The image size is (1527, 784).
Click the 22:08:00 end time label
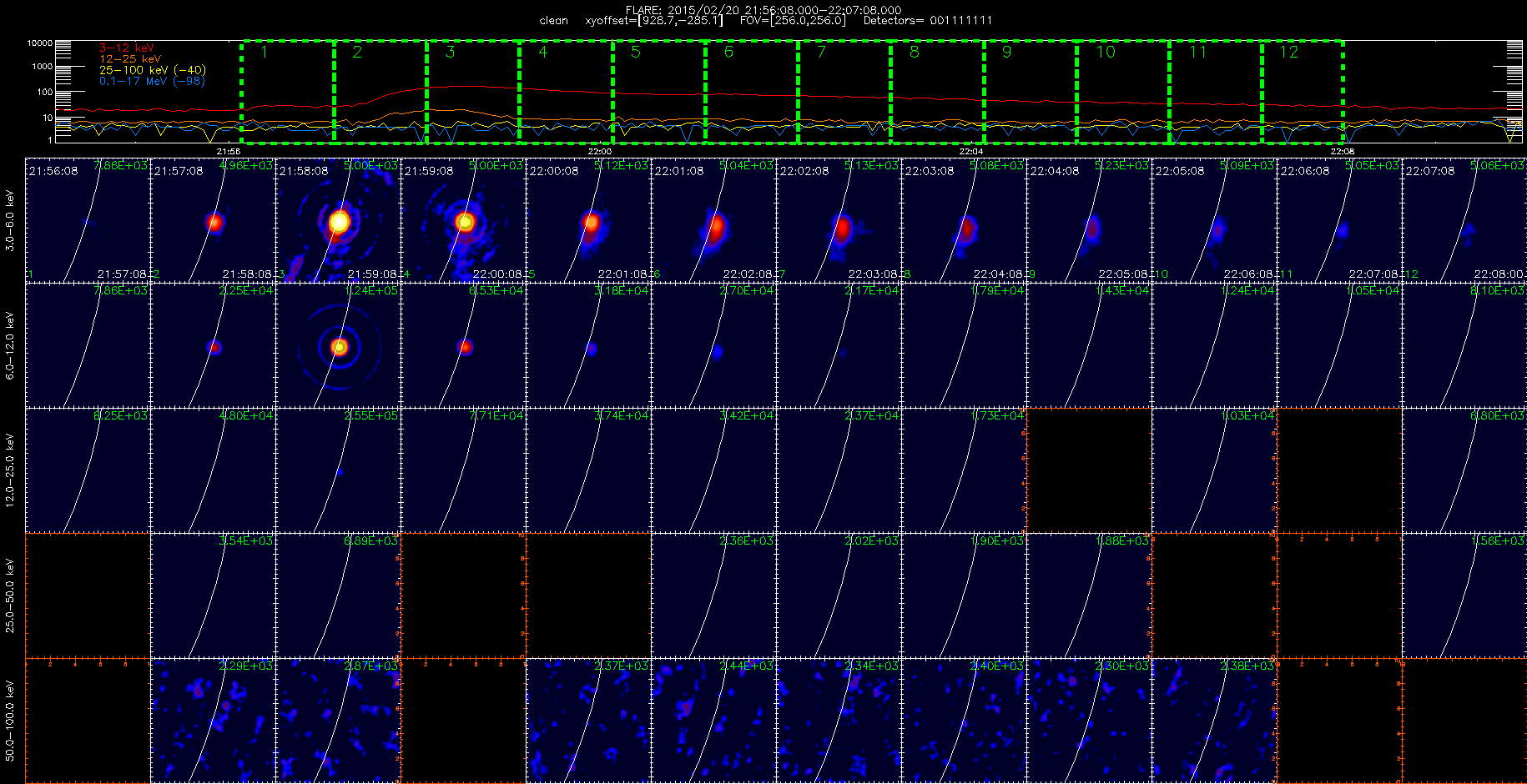pyautogui.click(x=1499, y=274)
